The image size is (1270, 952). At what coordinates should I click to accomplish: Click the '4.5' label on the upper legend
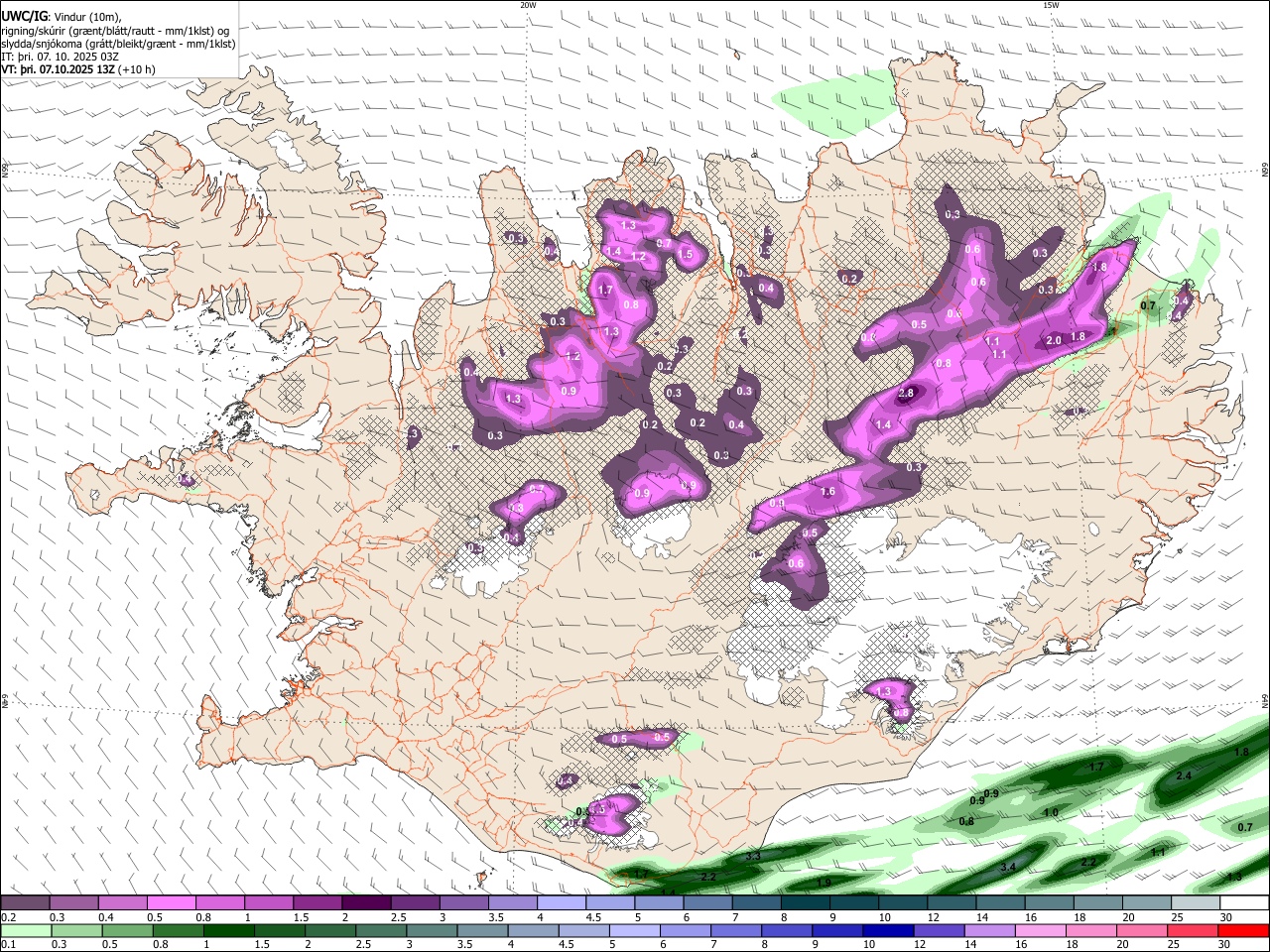pos(592,917)
